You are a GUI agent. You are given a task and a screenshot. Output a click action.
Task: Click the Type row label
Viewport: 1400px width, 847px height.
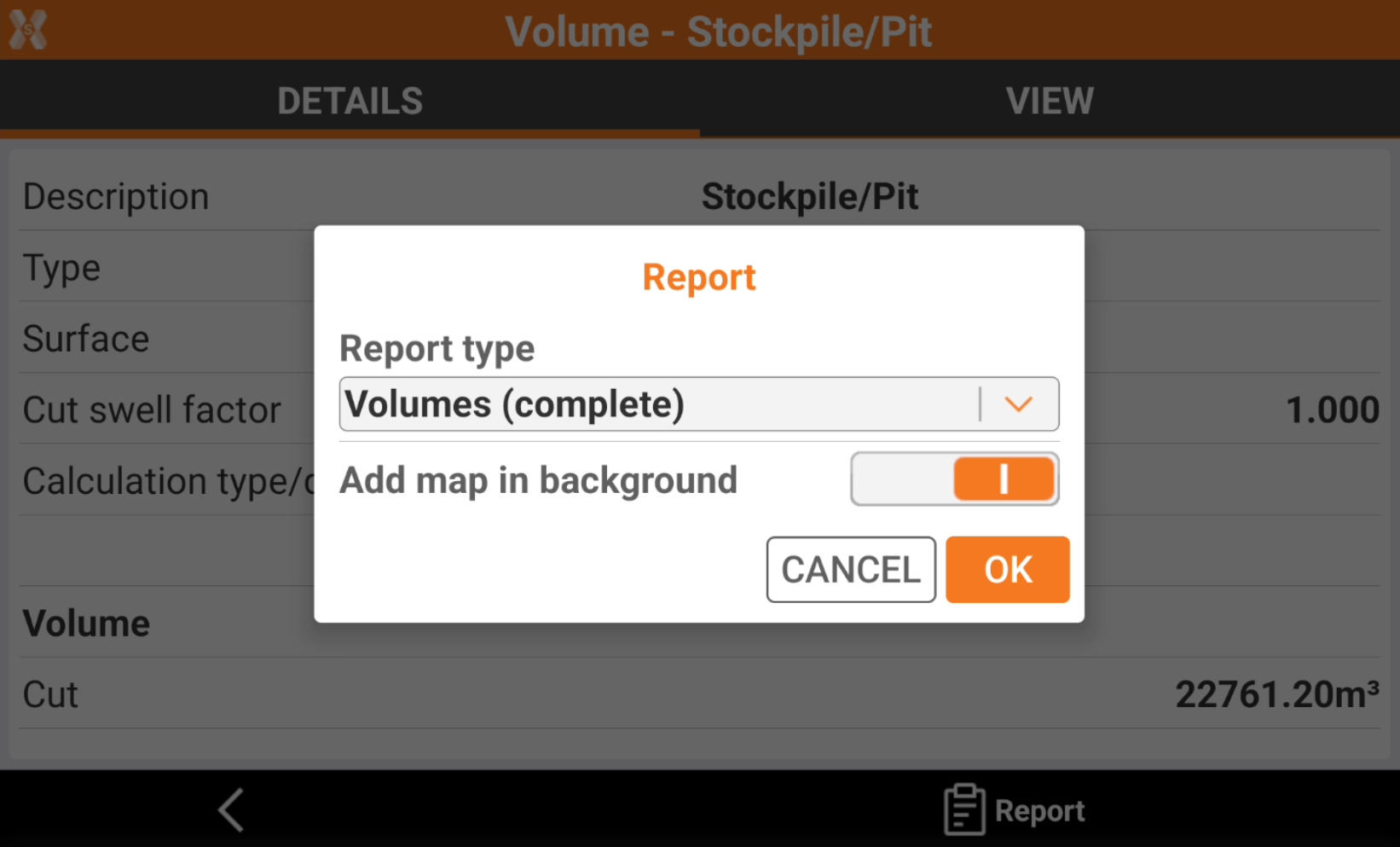pos(61,268)
